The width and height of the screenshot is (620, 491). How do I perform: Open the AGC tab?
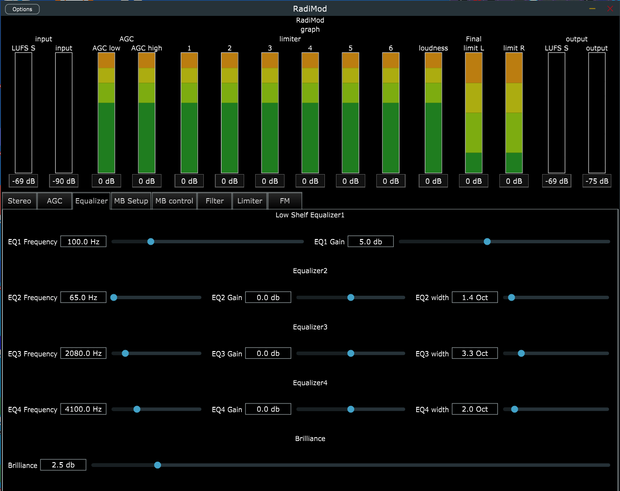54,201
